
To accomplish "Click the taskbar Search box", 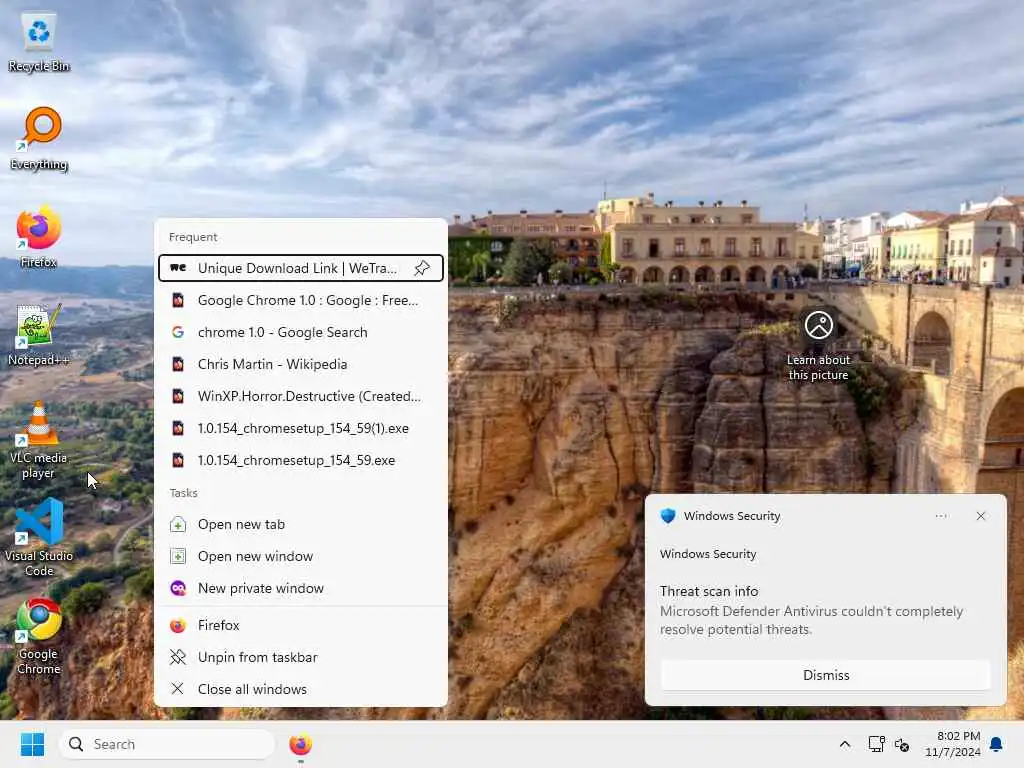I will pyautogui.click(x=167, y=744).
